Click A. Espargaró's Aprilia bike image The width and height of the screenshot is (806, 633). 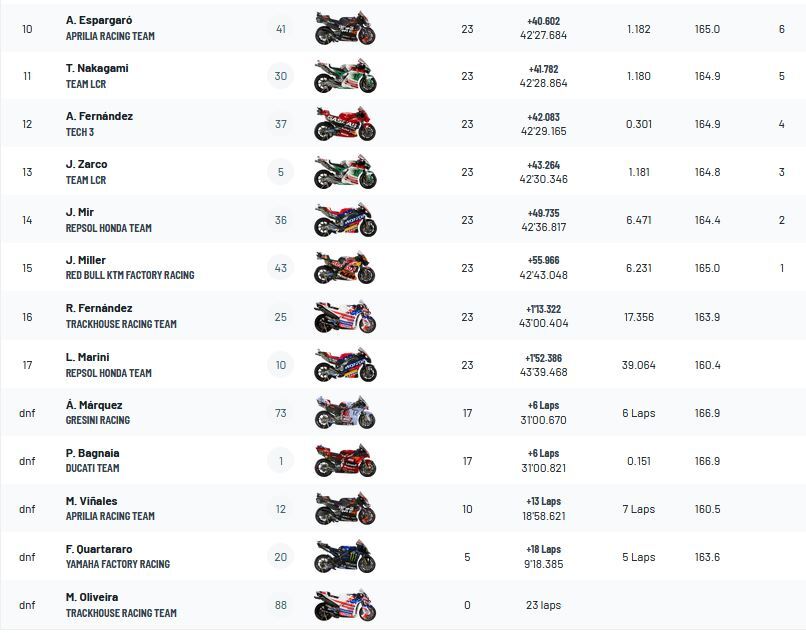(345, 29)
